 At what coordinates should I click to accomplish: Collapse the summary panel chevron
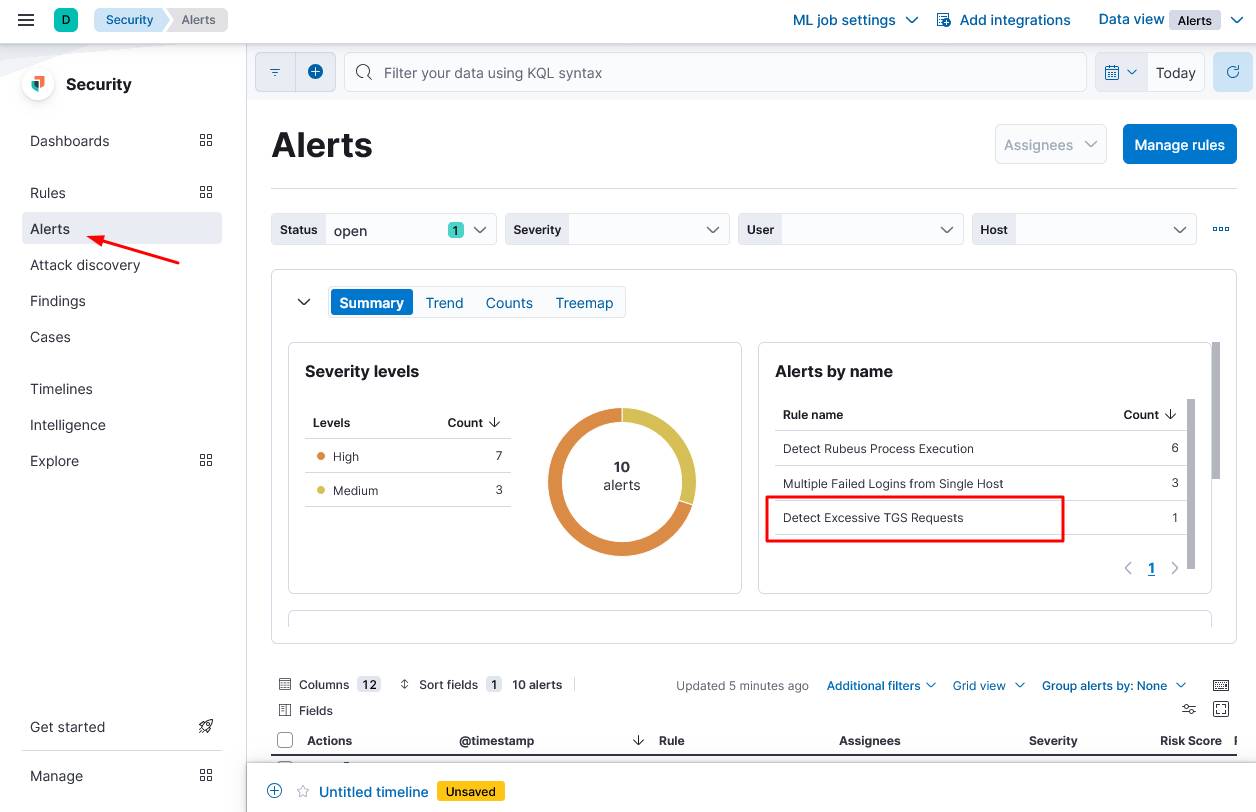(x=304, y=302)
